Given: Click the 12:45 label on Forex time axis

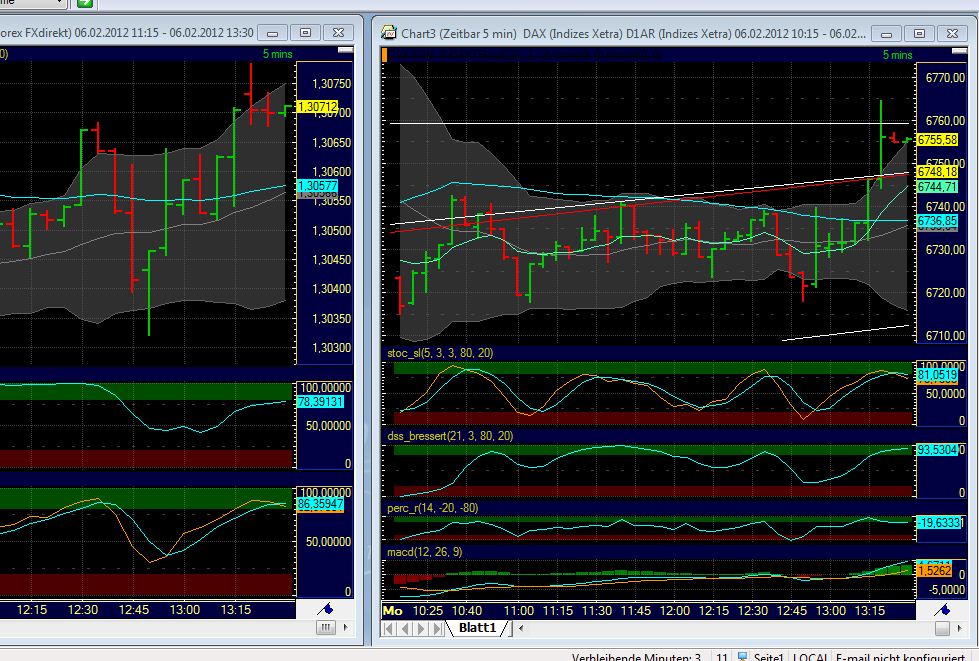Looking at the screenshot, I should 134,610.
